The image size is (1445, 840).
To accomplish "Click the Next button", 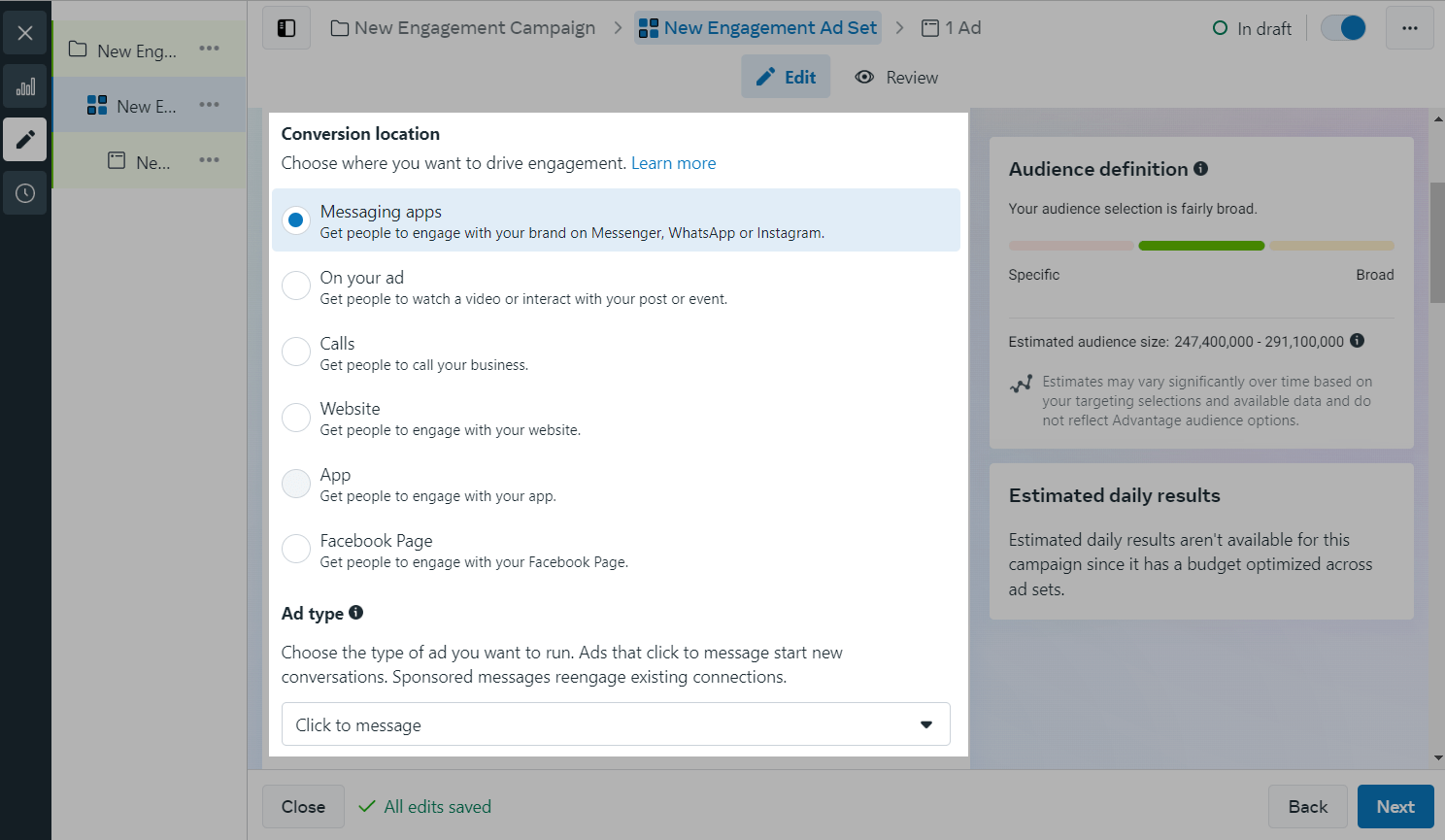I will (1395, 807).
